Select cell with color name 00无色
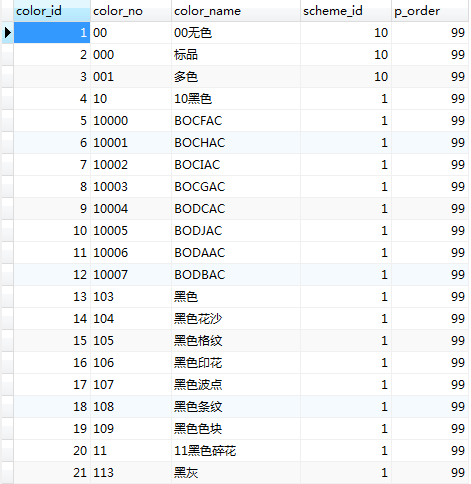The width and height of the screenshot is (471, 484). pos(236,33)
